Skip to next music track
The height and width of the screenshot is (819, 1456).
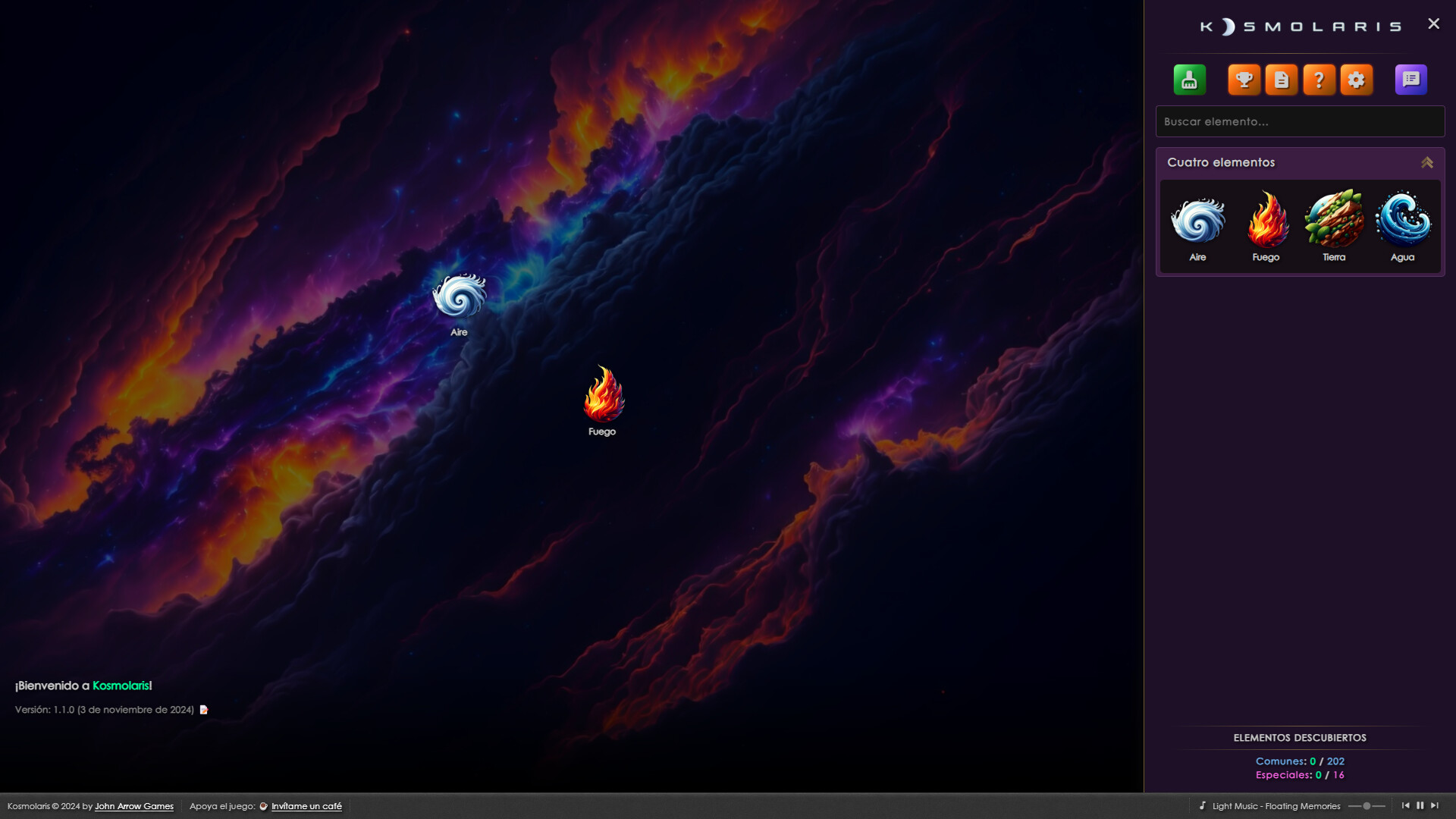tap(1434, 805)
